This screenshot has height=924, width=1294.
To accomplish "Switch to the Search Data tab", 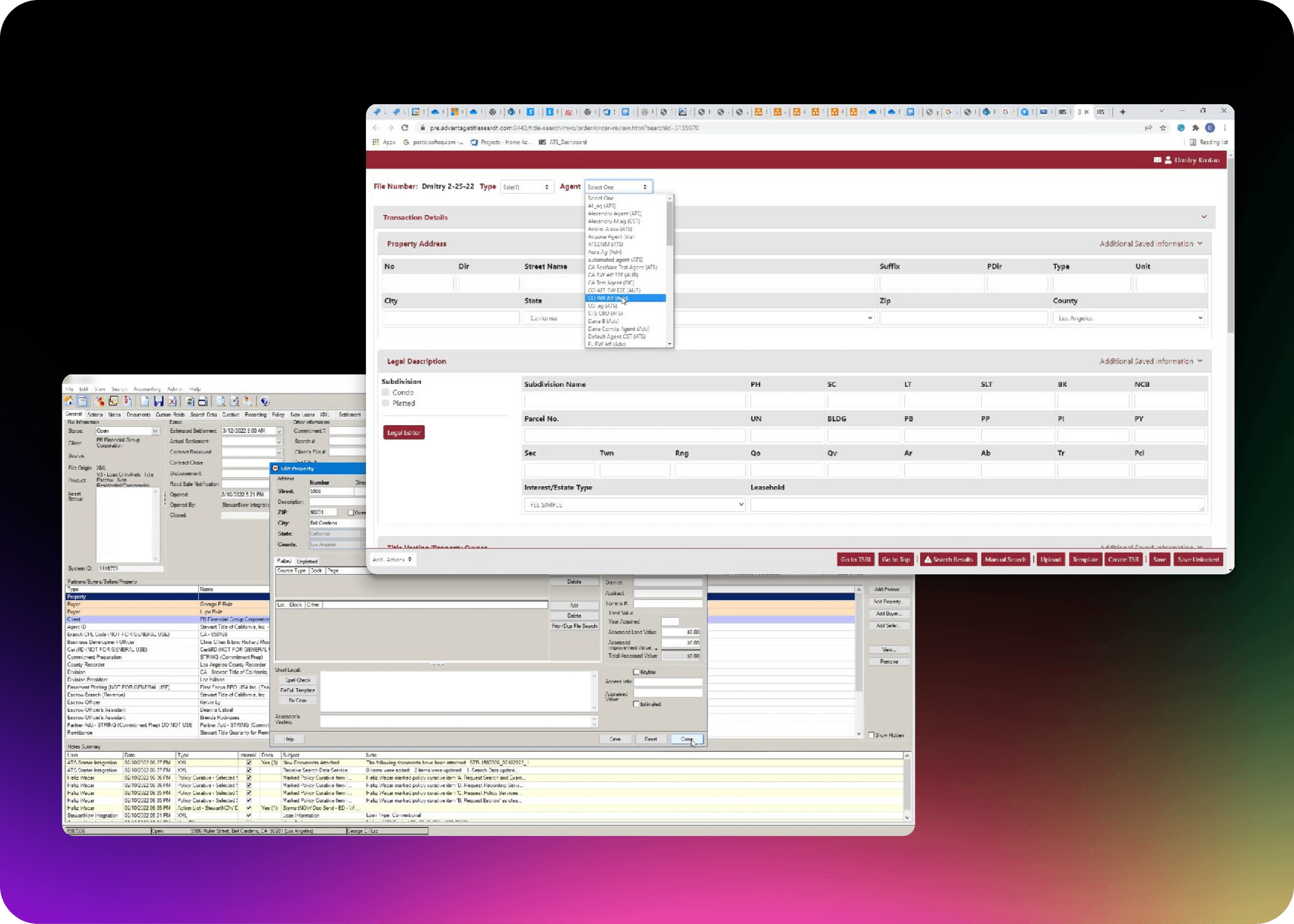I will tap(203, 414).
